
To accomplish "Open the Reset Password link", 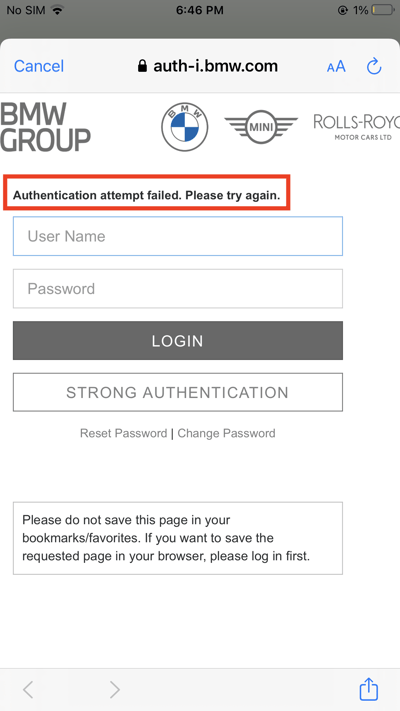I will (123, 433).
